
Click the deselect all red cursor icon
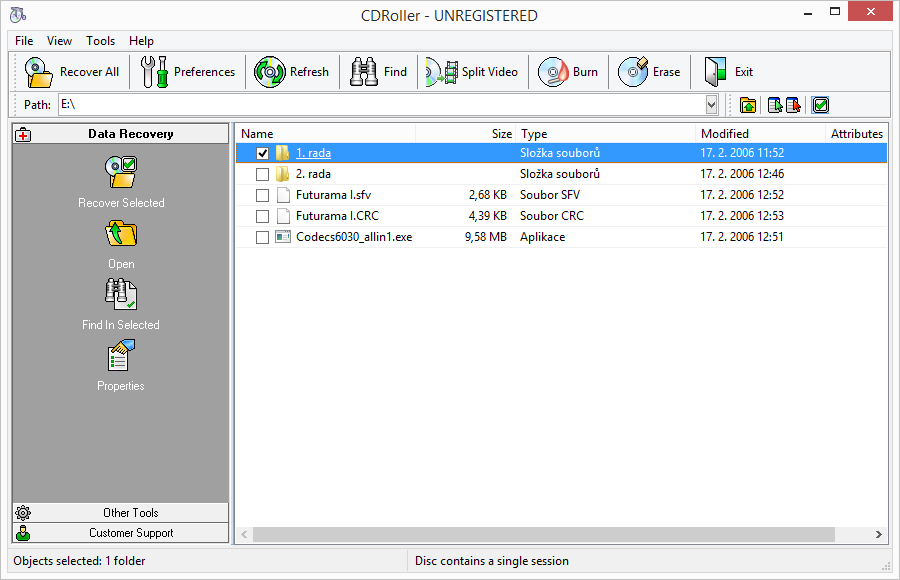(793, 105)
